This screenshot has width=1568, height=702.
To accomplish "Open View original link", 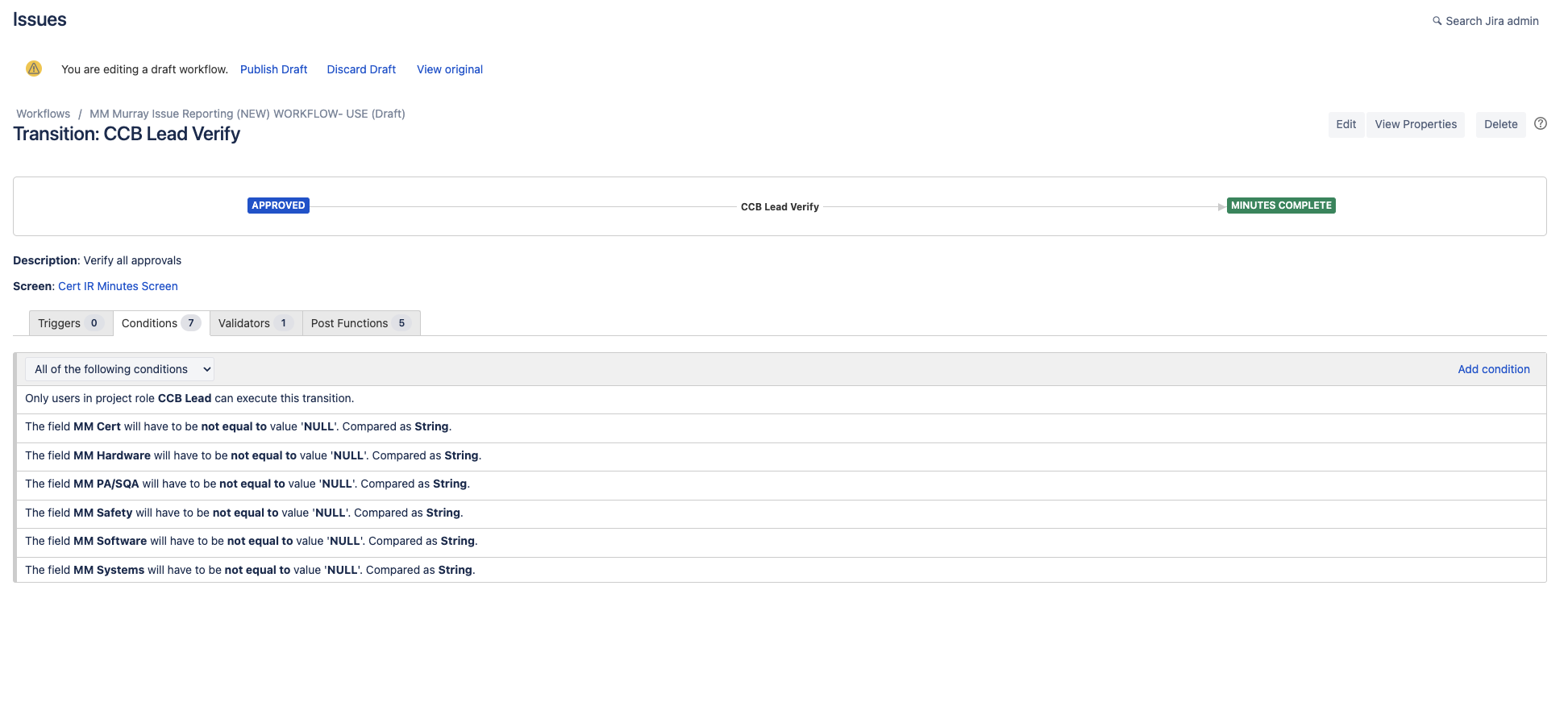I will coord(450,69).
